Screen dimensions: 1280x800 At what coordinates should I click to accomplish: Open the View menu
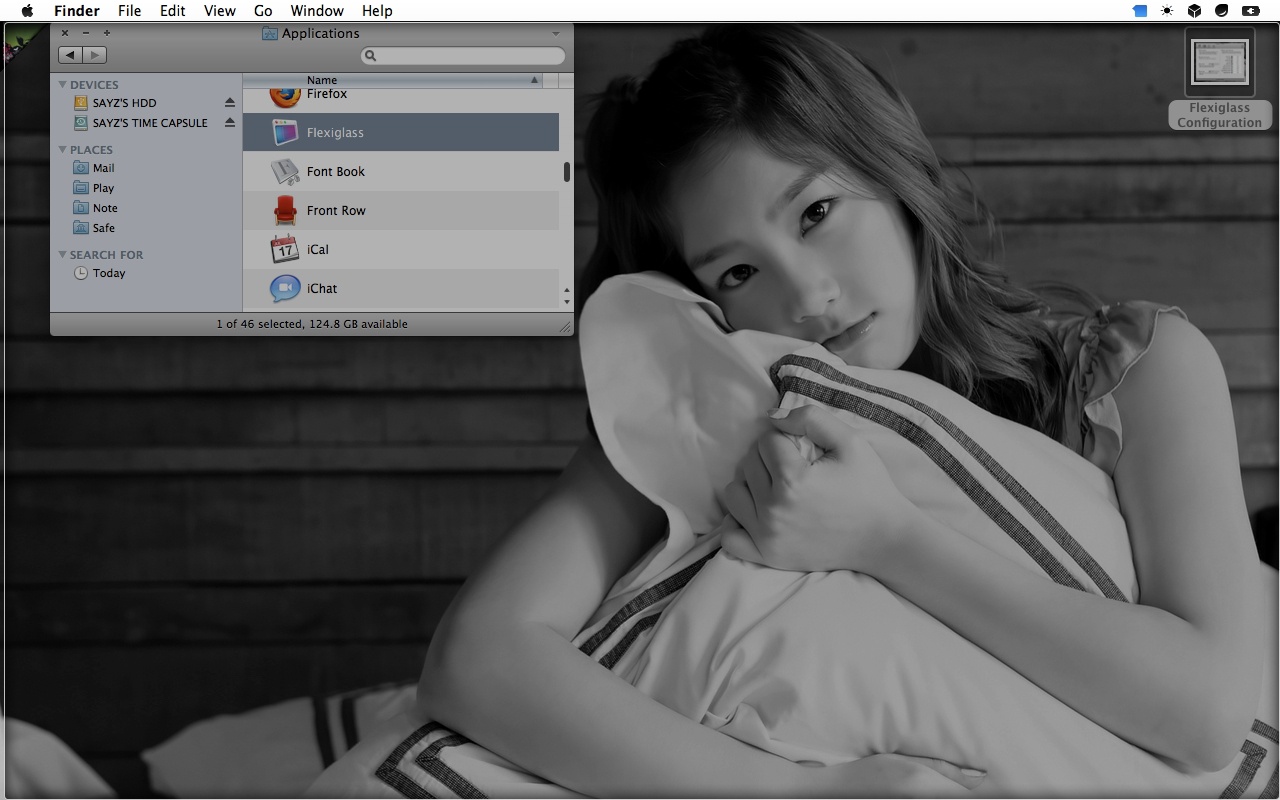tap(219, 11)
